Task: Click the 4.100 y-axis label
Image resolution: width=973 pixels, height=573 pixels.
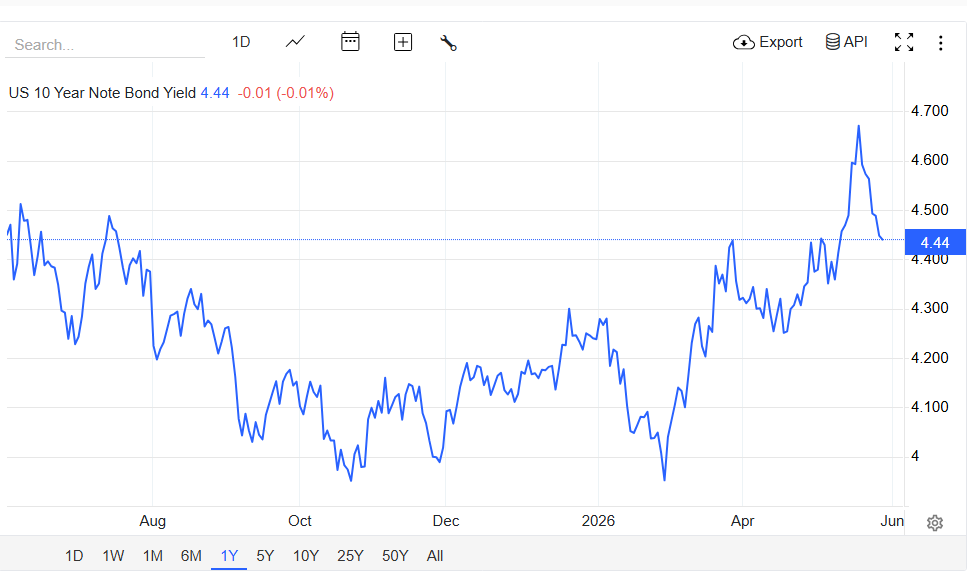Action: coord(929,407)
